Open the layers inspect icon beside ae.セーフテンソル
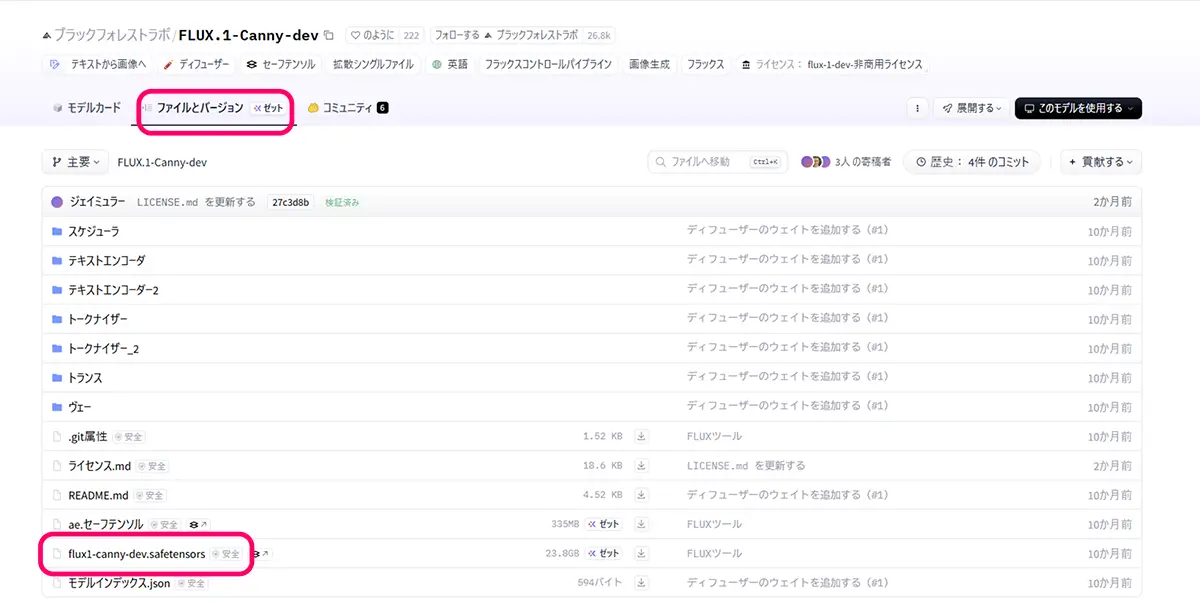 click(x=198, y=524)
